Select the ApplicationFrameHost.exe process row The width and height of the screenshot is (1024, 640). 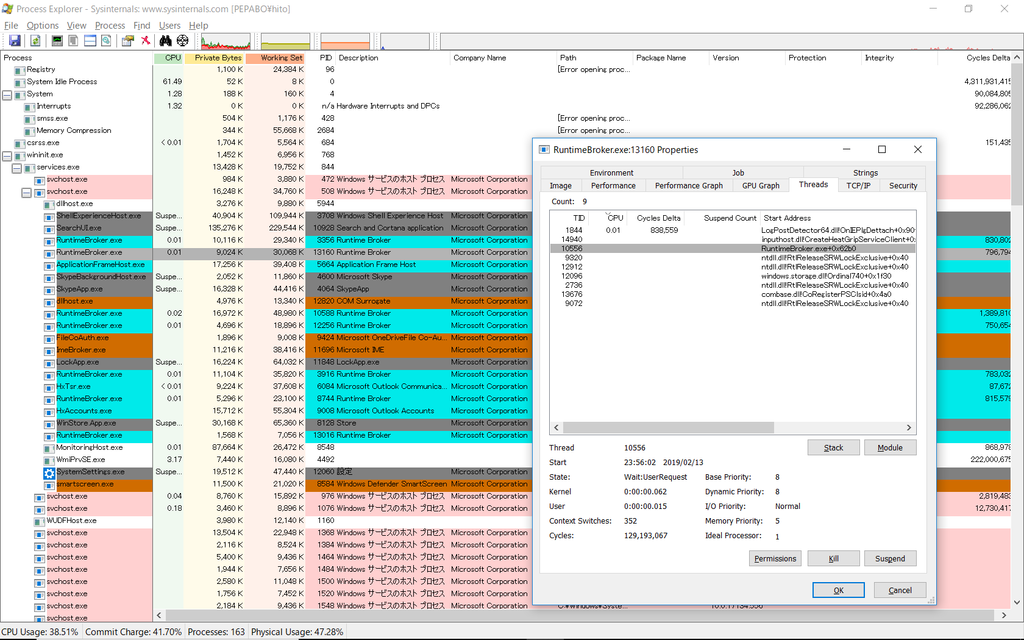[x=266, y=264]
